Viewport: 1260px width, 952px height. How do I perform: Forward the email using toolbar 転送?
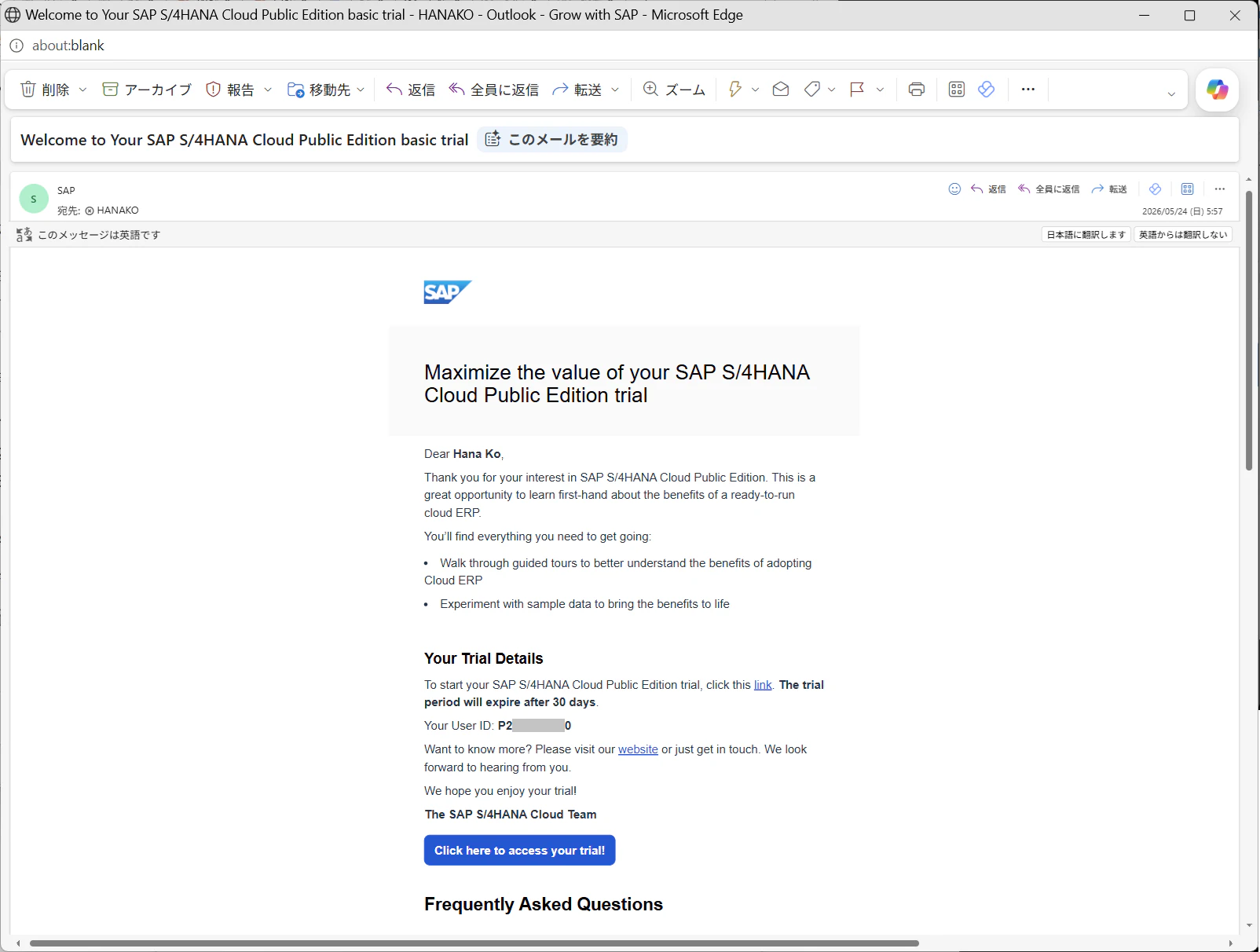pos(577,90)
